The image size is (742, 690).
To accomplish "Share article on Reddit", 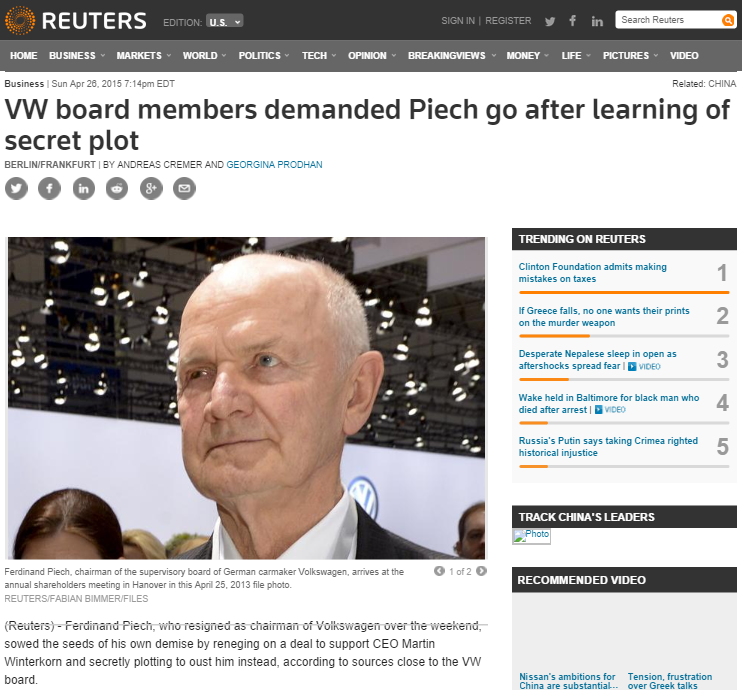I will click(x=117, y=188).
